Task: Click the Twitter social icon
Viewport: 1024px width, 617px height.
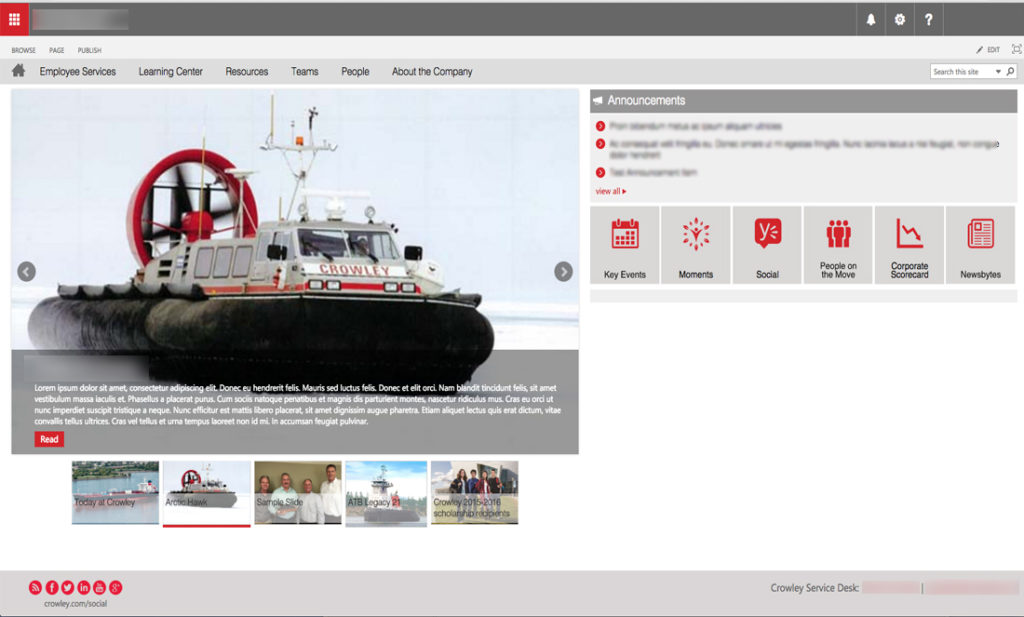Action: tap(67, 588)
